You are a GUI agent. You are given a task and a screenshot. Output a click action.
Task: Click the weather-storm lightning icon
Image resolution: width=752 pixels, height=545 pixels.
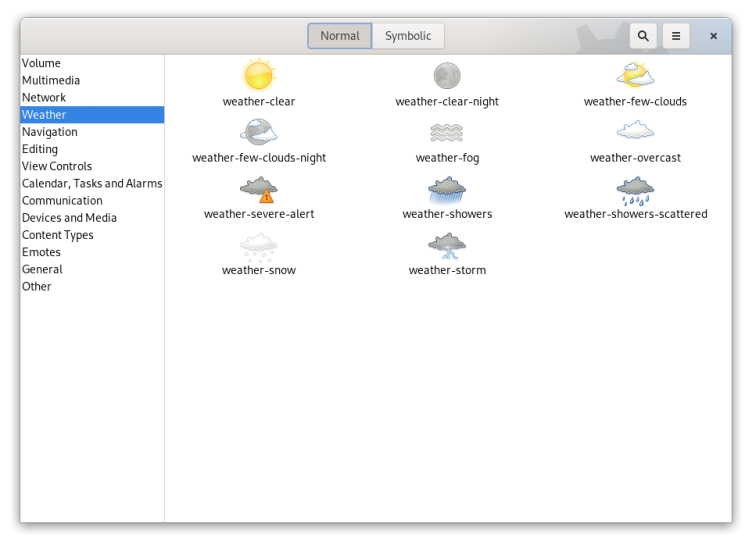[447, 245]
